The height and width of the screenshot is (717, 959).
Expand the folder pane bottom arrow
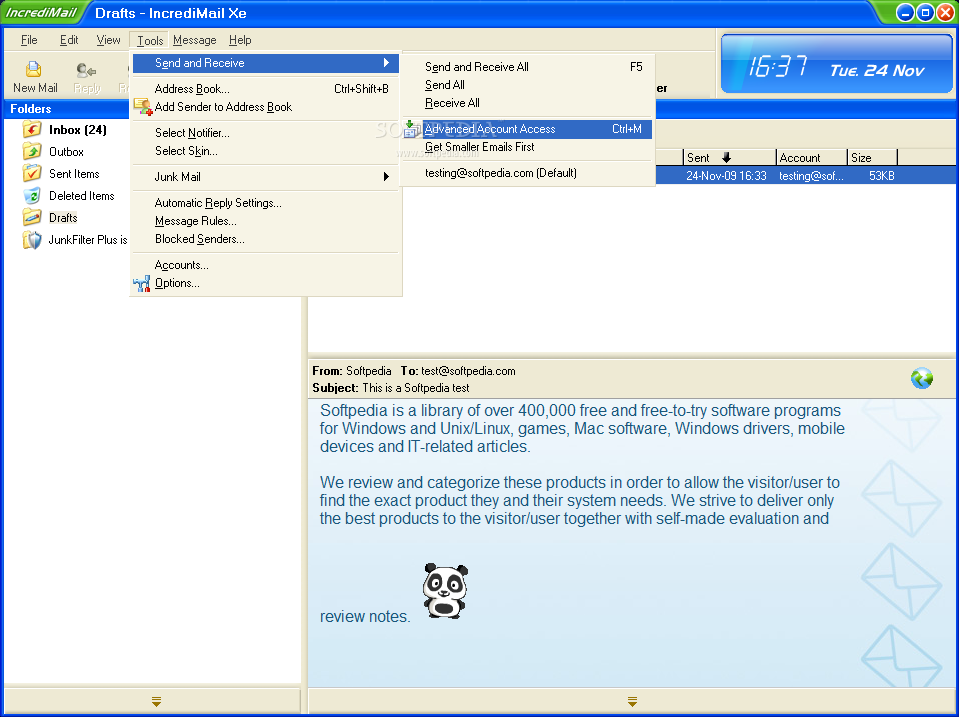[157, 701]
